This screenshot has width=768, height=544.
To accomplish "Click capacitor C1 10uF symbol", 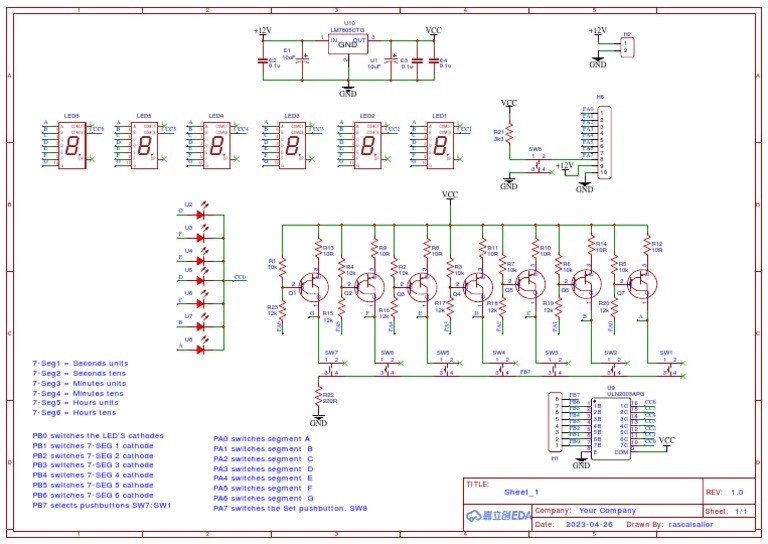I will (303, 58).
